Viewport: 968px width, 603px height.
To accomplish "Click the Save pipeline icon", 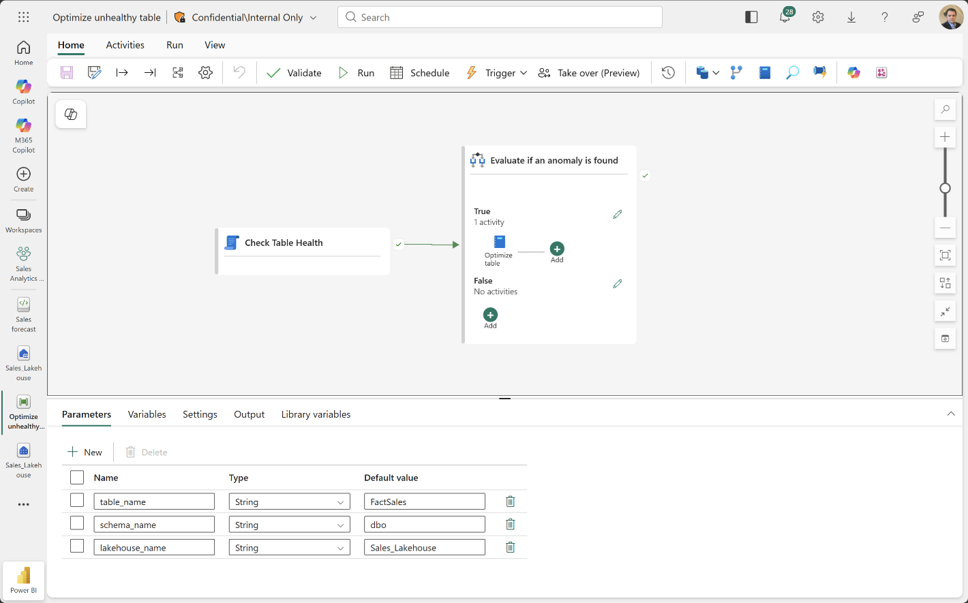I will 67,73.
